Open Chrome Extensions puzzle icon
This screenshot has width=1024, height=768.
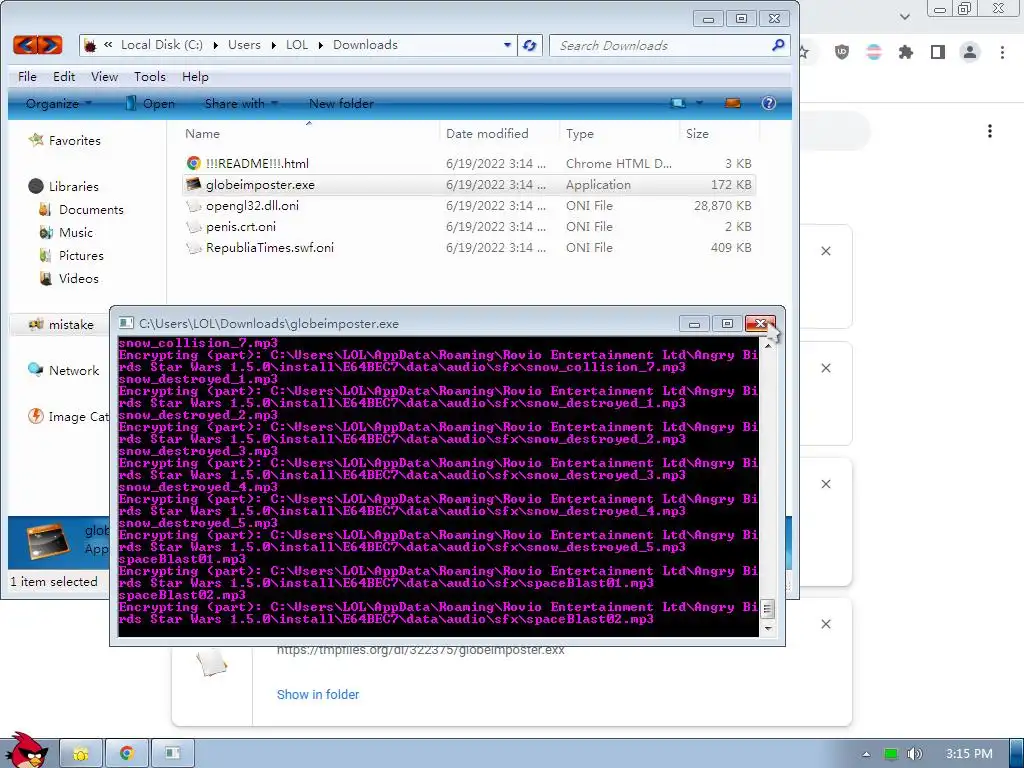pos(906,52)
